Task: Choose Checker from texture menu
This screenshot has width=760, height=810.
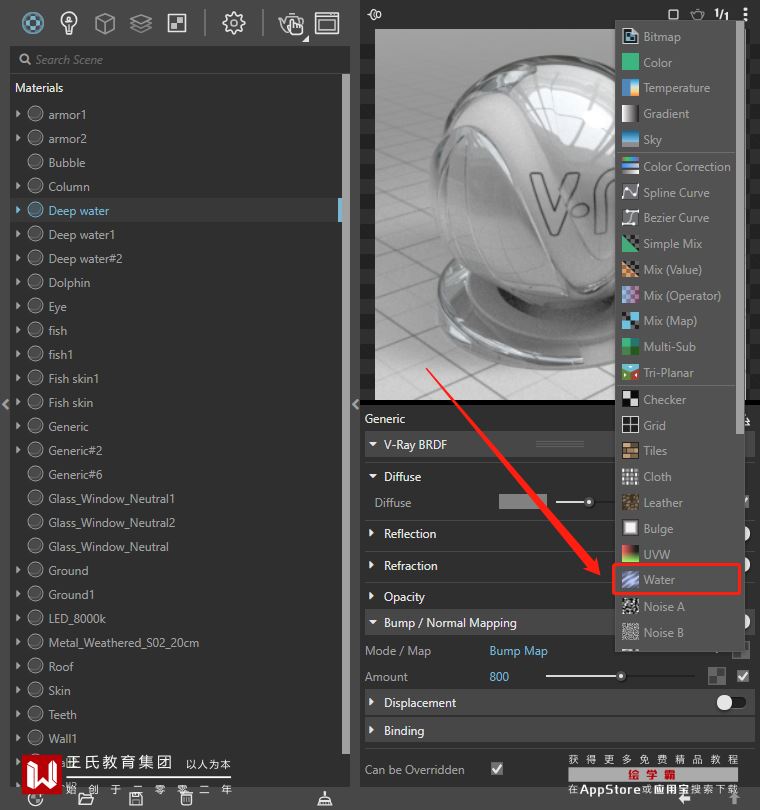Action: (x=676, y=399)
